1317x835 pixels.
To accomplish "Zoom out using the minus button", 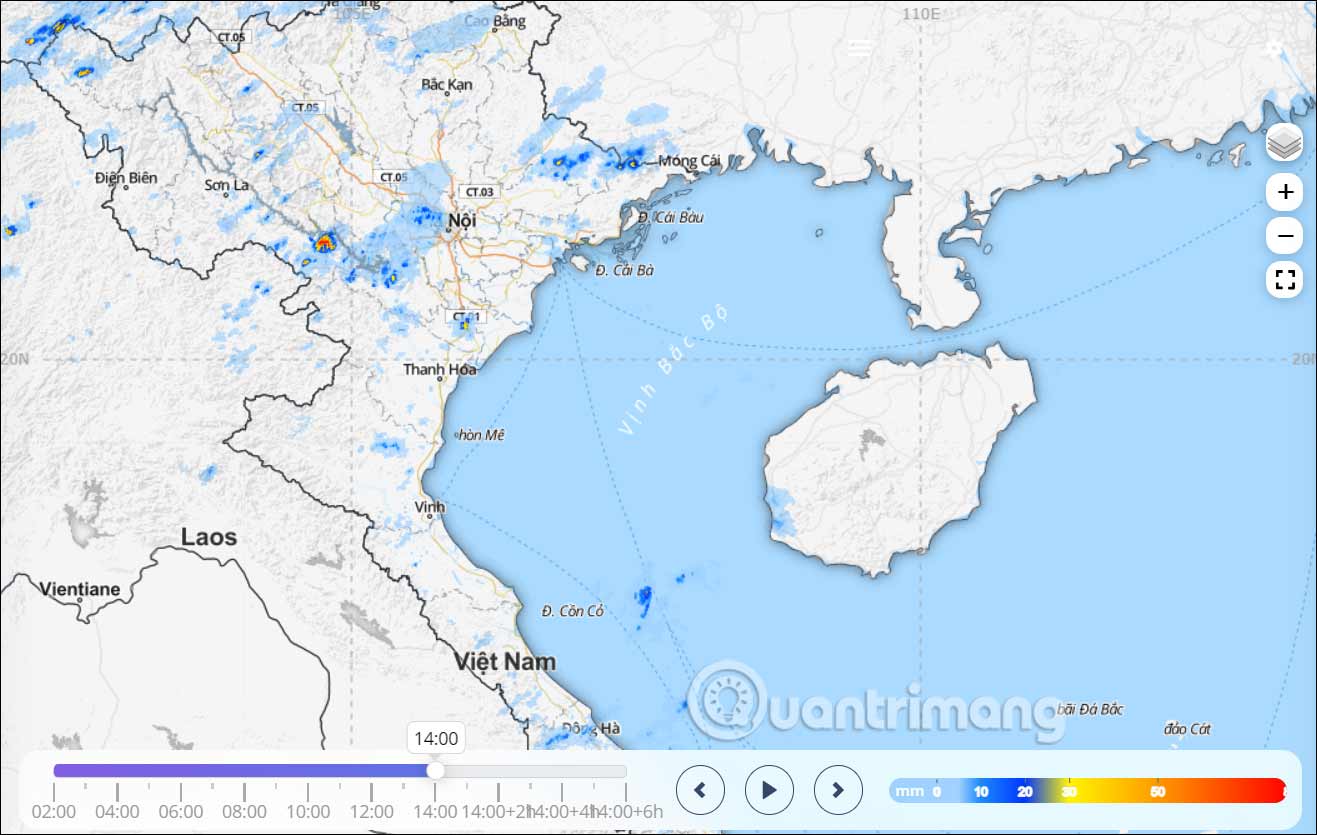I will tap(1284, 236).
